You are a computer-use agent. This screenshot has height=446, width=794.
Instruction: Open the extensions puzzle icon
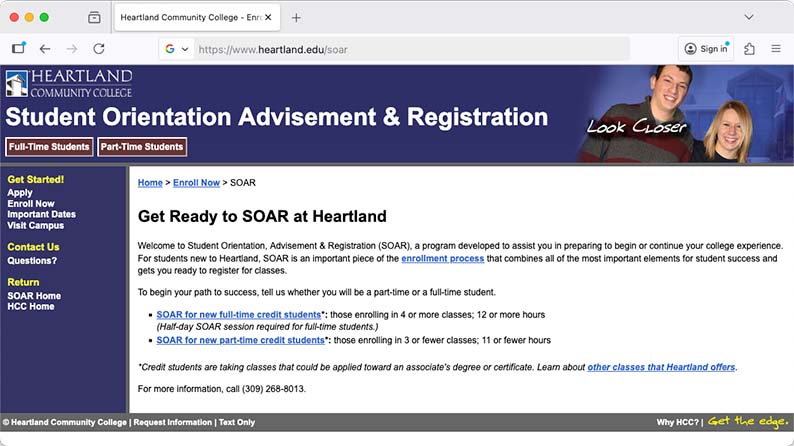coord(749,48)
